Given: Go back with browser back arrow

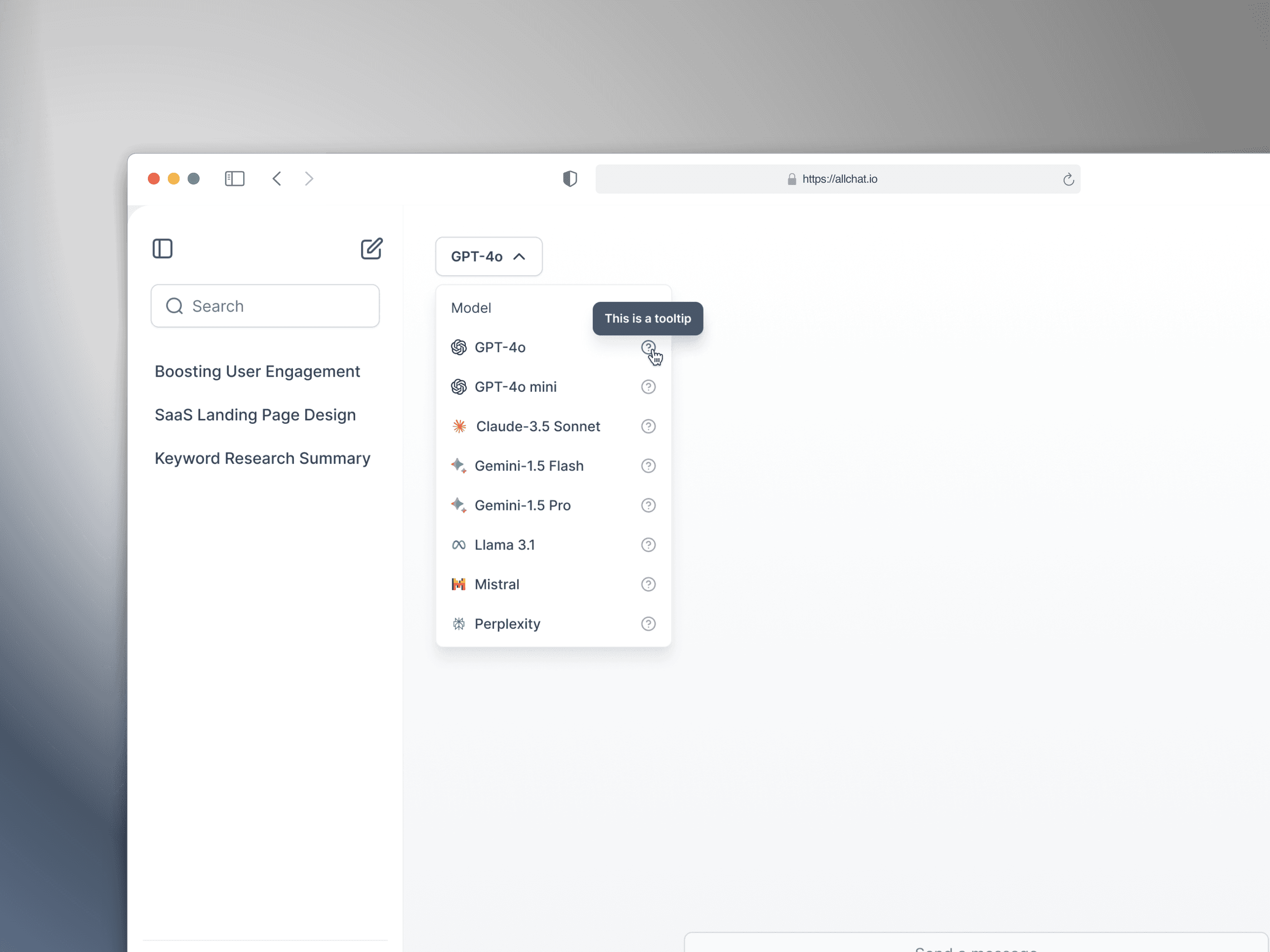Looking at the screenshot, I should click(x=277, y=179).
